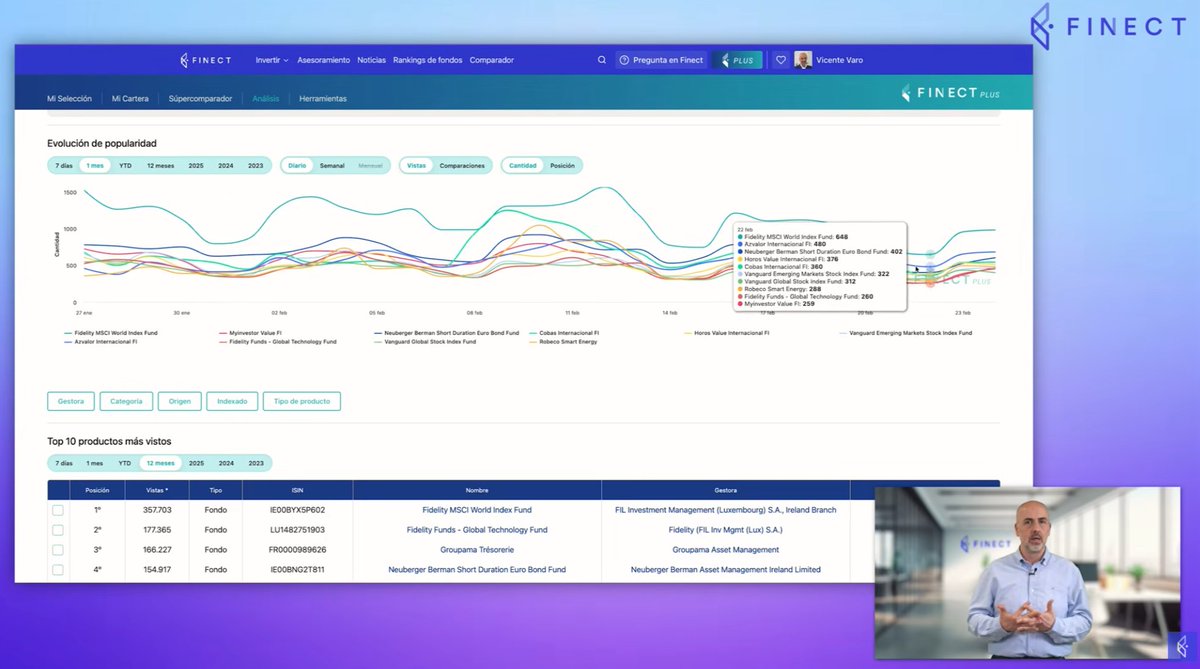Select 2023 in popularity chart range
The image size is (1200, 669).
coord(256,166)
